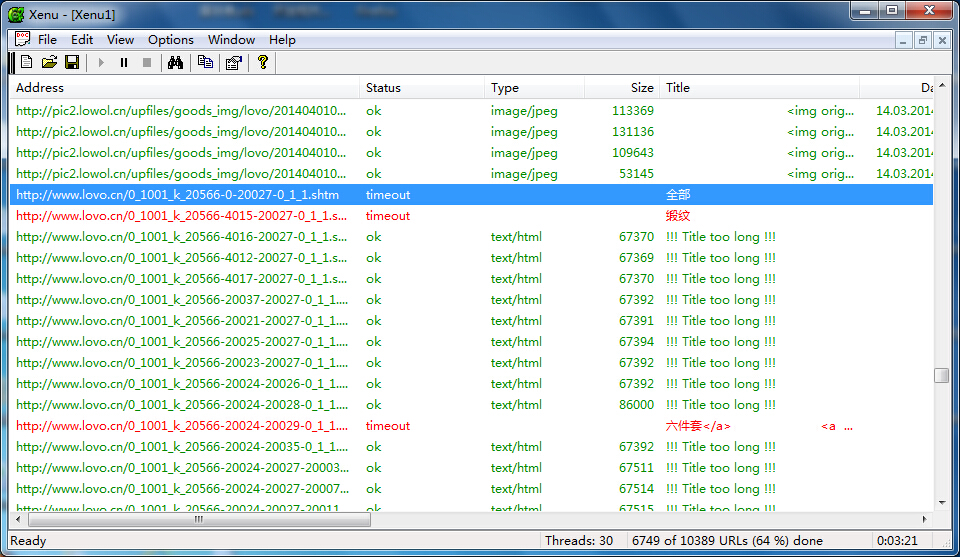Open the Window menu
The height and width of the screenshot is (557, 960).
point(231,40)
